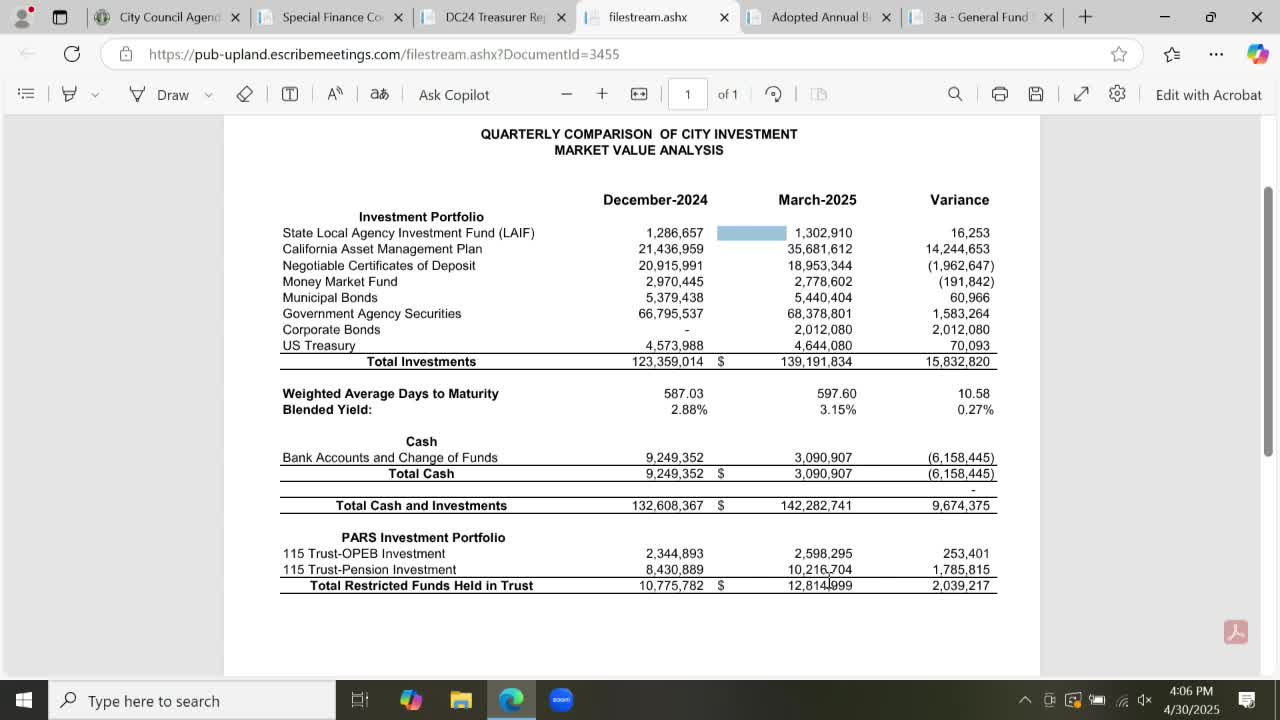Open the Tab actions menu icon
This screenshot has height=720, width=1280.
pyautogui.click(x=60, y=17)
